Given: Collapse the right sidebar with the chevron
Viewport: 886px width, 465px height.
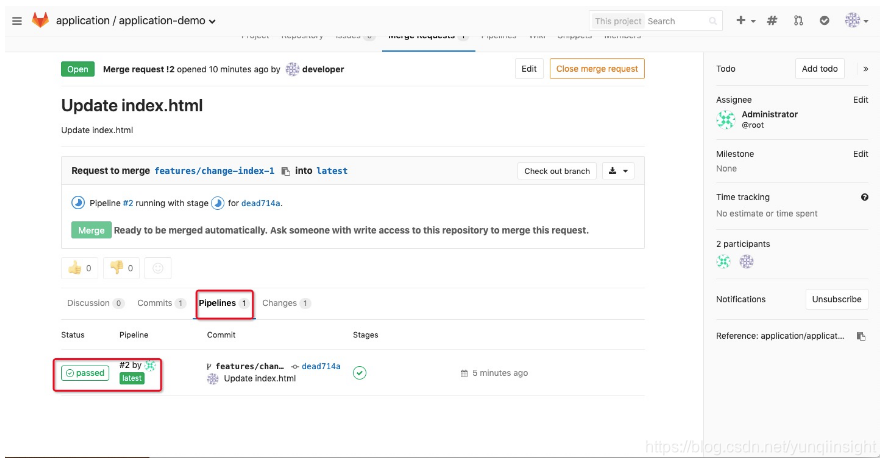Looking at the screenshot, I should 866,69.
